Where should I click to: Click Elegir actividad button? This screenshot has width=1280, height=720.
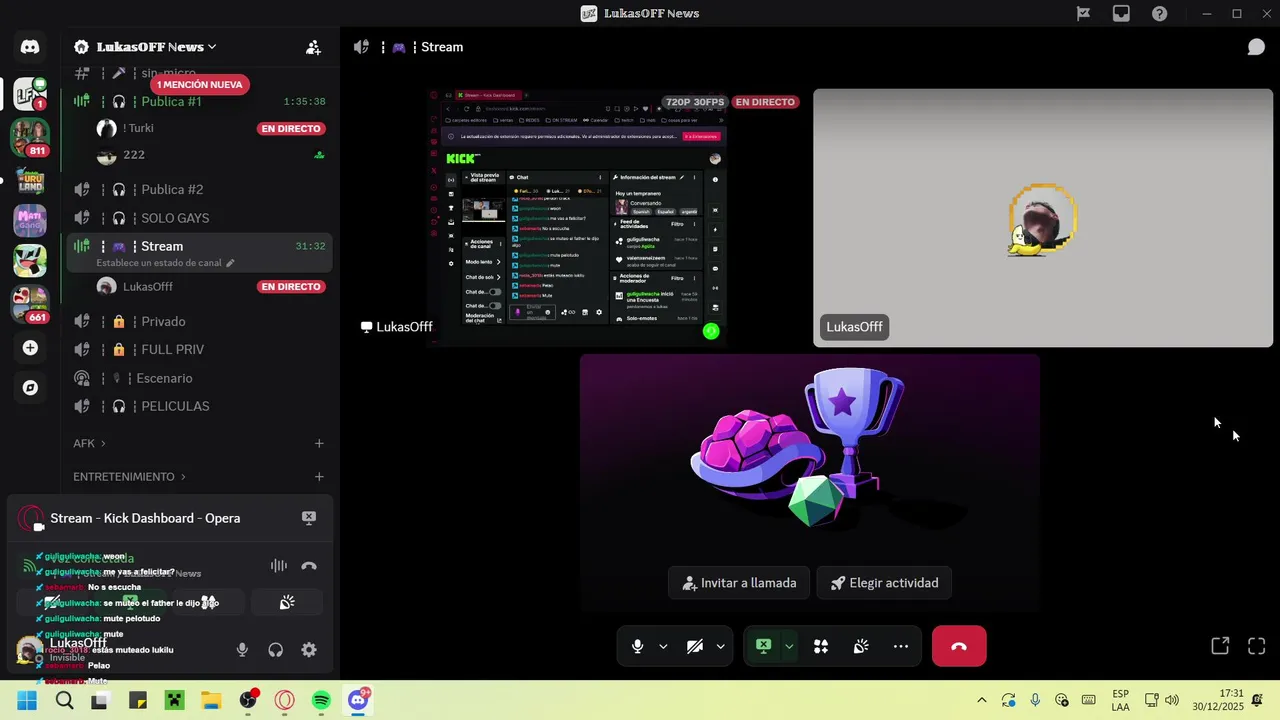point(884,583)
